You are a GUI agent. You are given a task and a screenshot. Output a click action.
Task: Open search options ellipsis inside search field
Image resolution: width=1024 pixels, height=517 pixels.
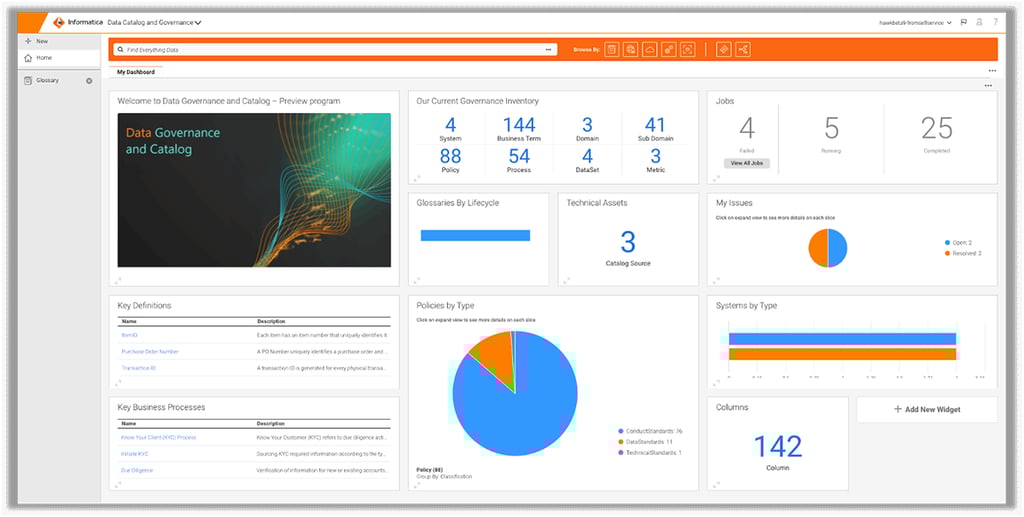(x=549, y=50)
